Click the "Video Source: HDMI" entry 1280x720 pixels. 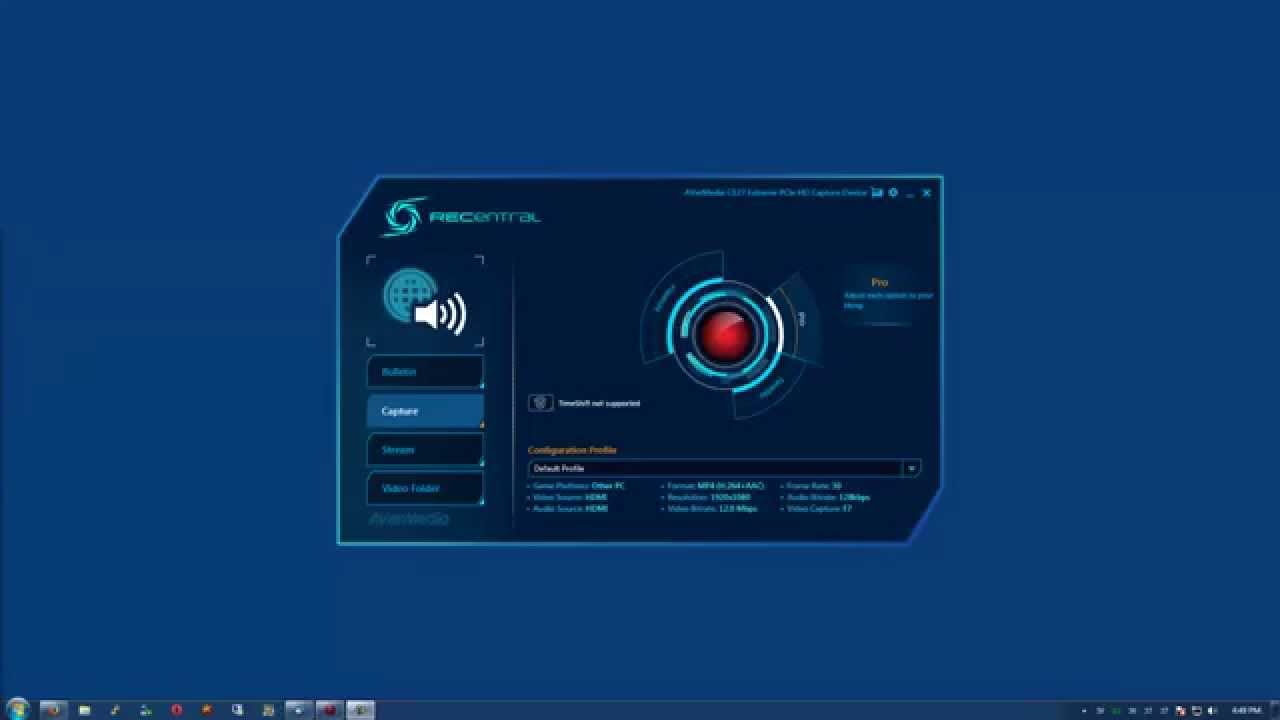[570, 497]
